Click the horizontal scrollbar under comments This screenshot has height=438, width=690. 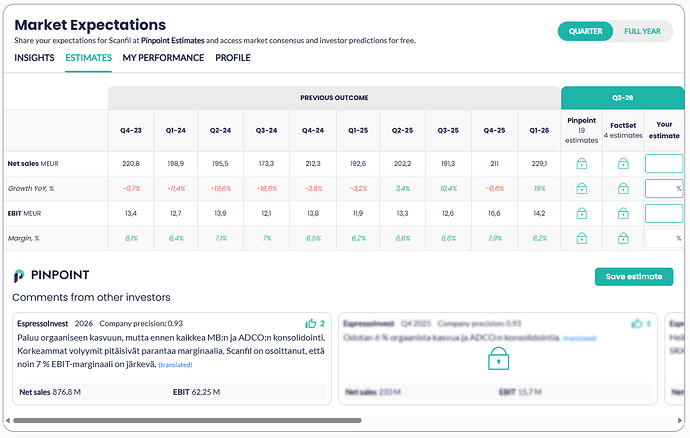point(187,420)
